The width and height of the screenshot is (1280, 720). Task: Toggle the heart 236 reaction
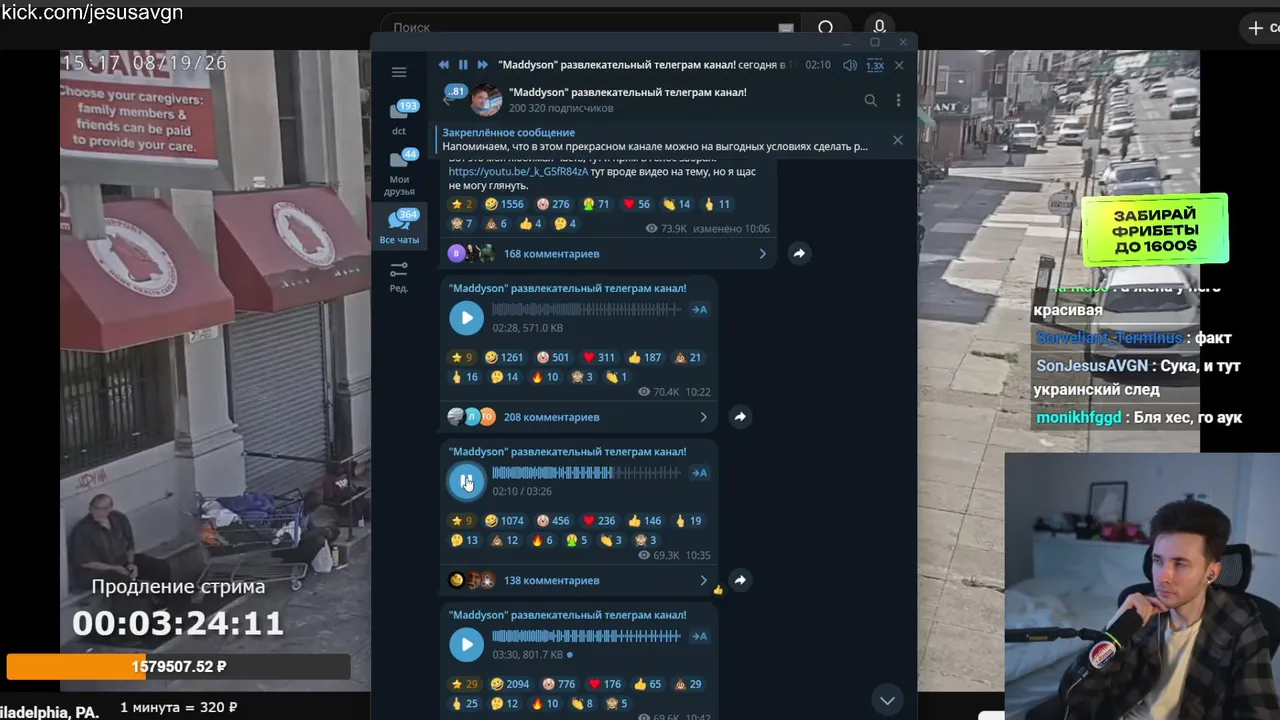600,521
